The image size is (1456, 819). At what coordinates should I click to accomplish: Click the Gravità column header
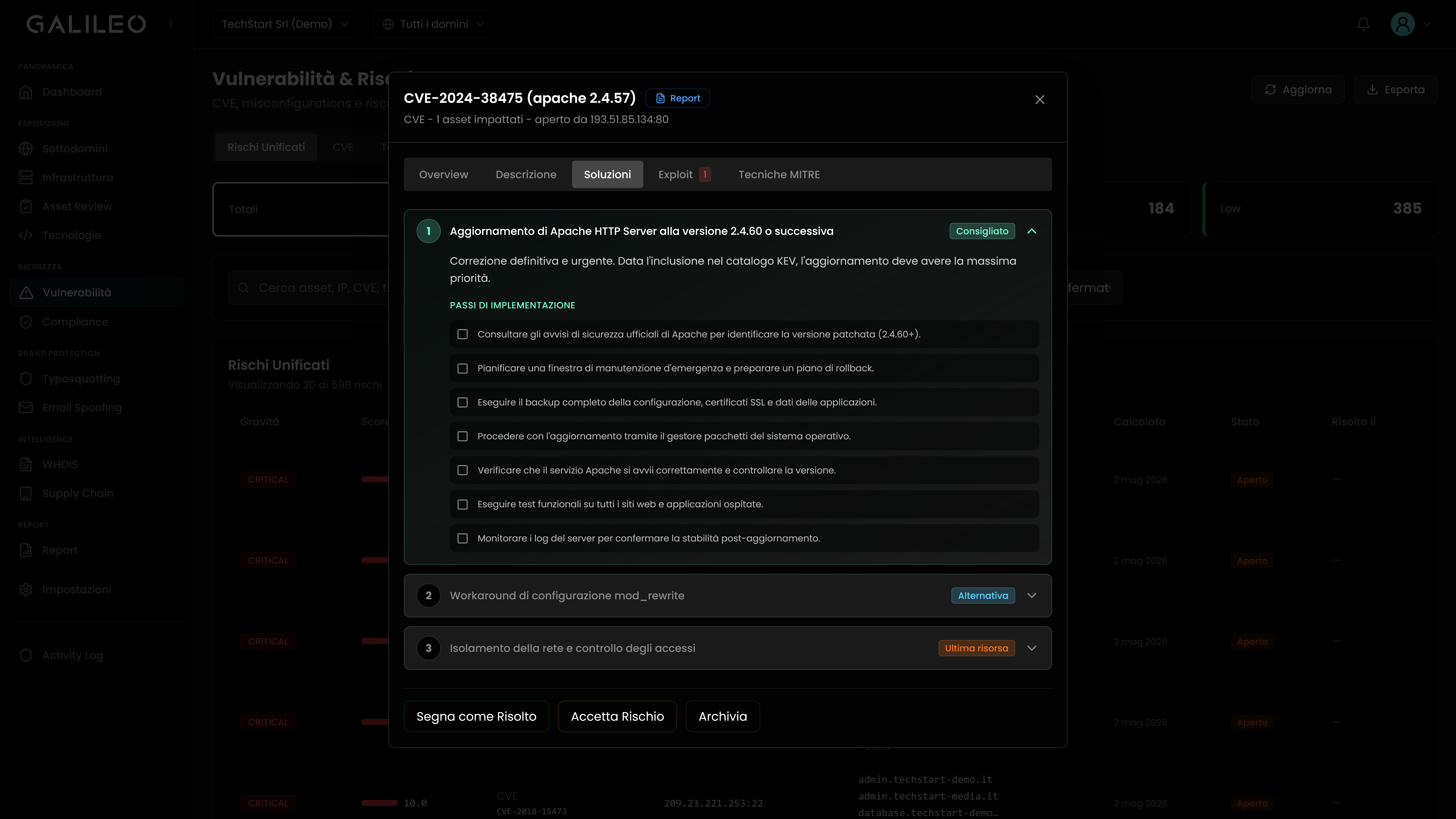pos(259,422)
